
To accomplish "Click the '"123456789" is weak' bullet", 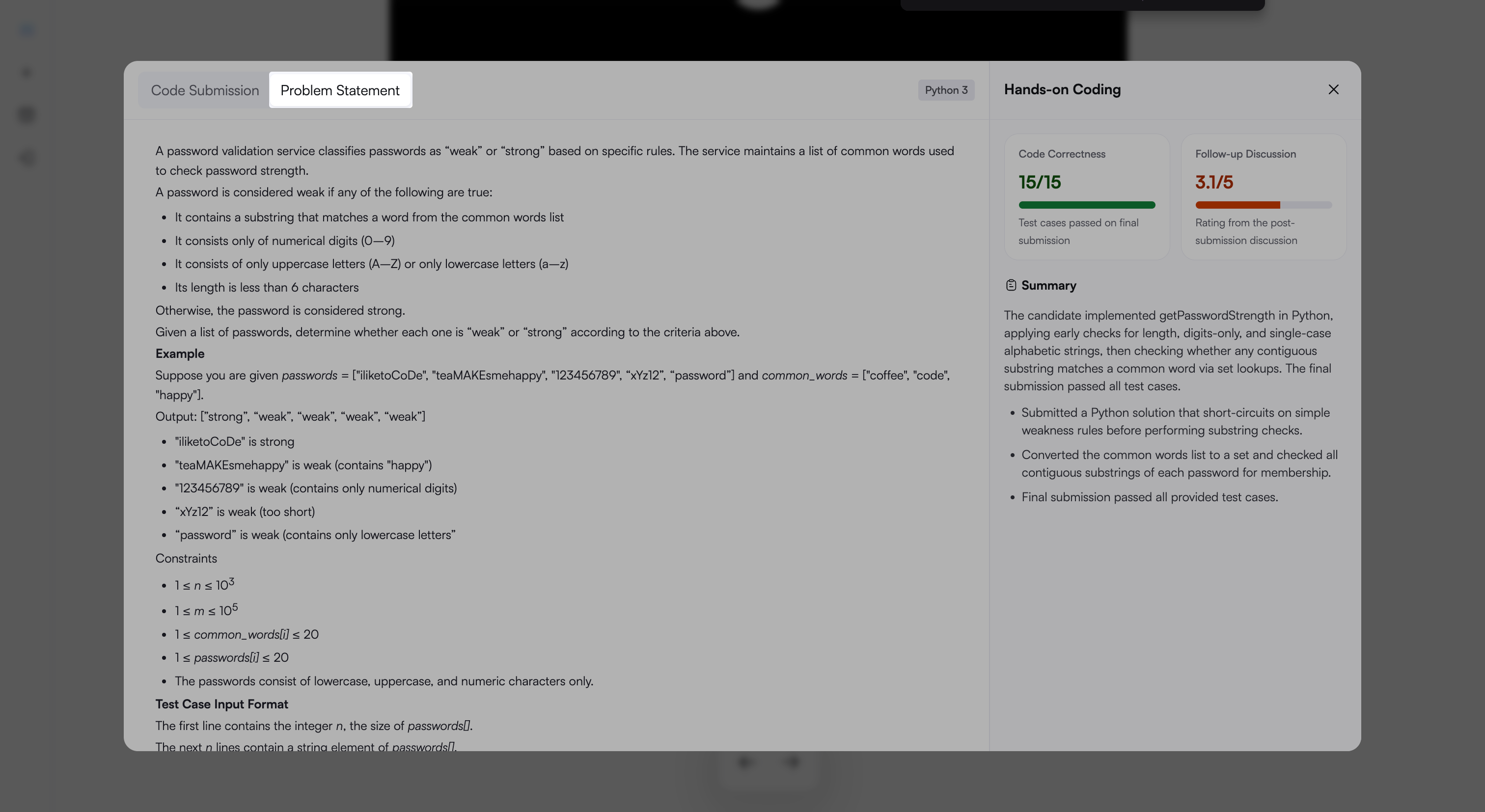I will point(315,488).
